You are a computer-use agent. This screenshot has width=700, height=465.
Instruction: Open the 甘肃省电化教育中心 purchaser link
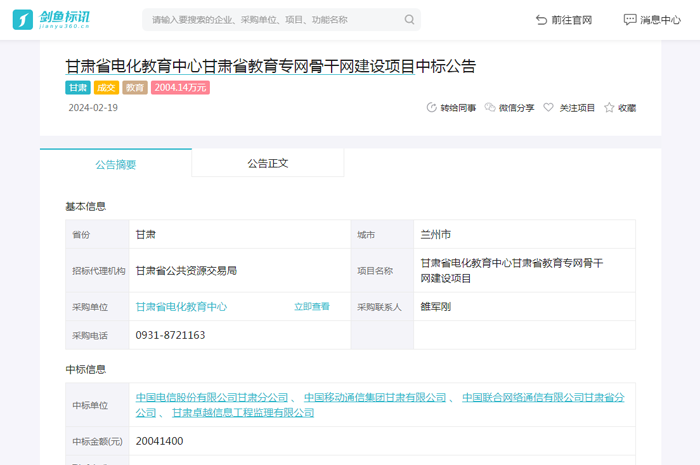(181, 307)
